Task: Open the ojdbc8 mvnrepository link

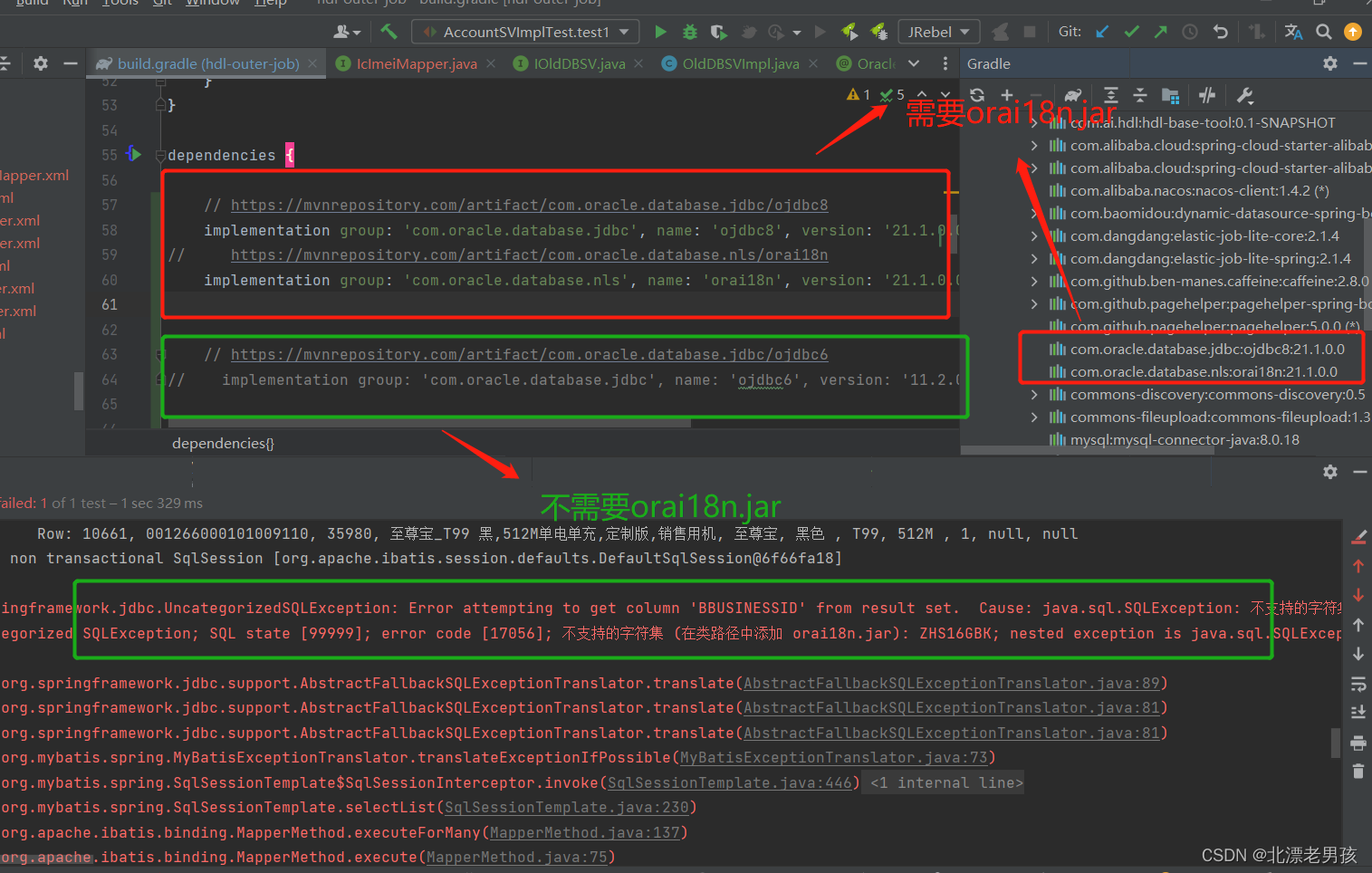Action: pos(529,206)
